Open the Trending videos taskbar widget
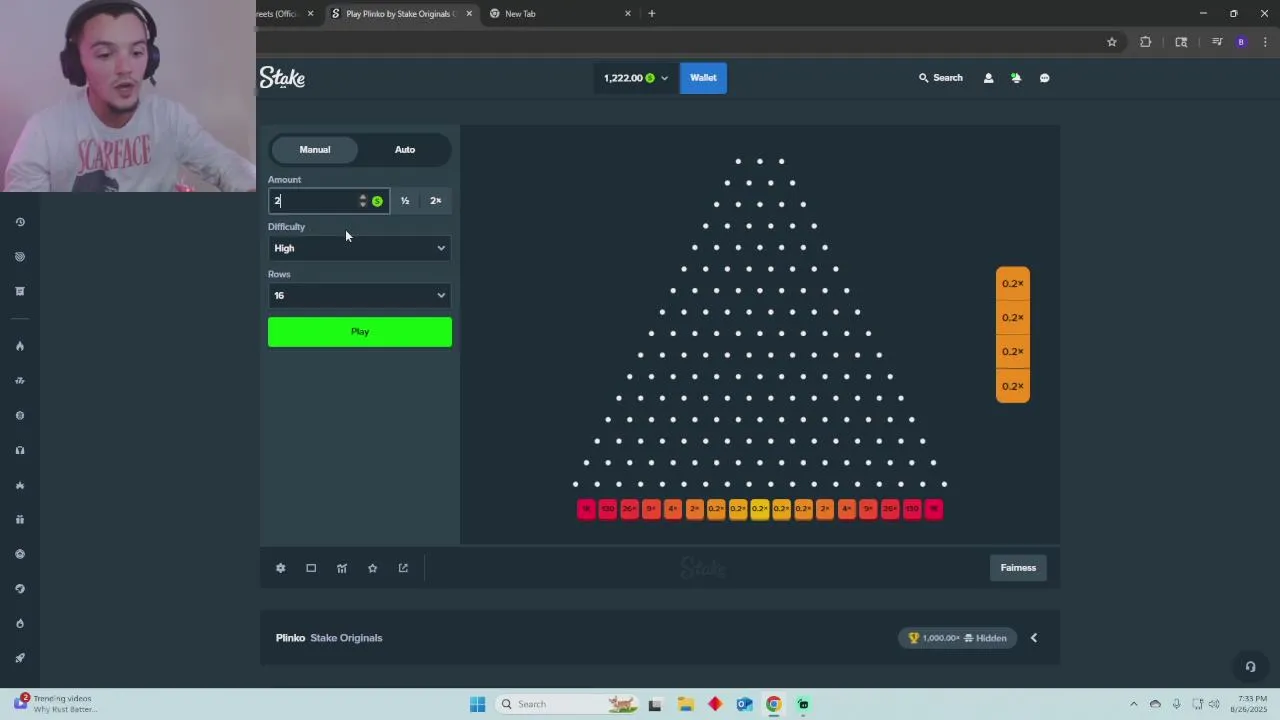Screen dimensions: 1280x720 tap(56, 704)
